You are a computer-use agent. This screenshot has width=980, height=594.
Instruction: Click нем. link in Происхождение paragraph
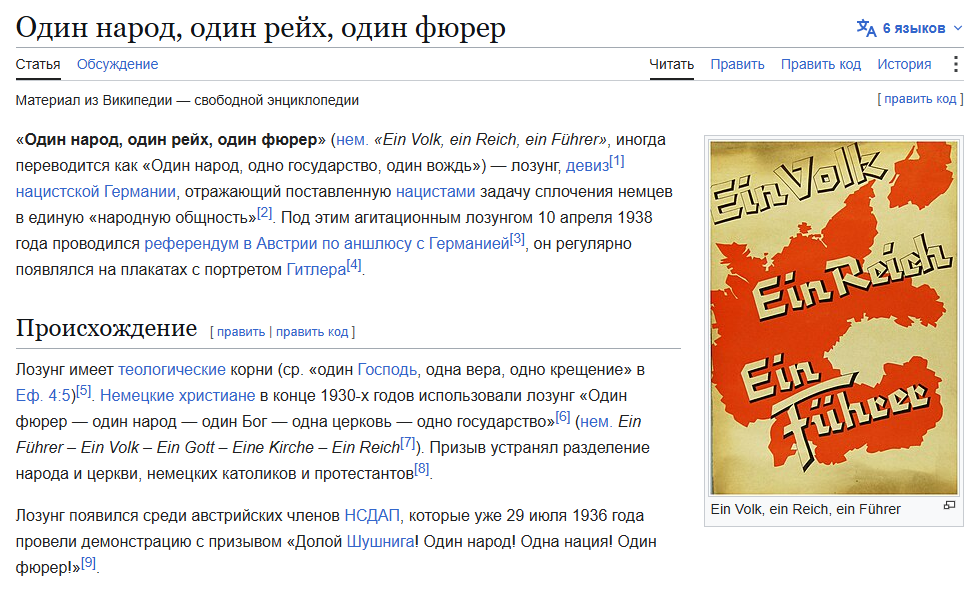pyautogui.click(x=596, y=422)
